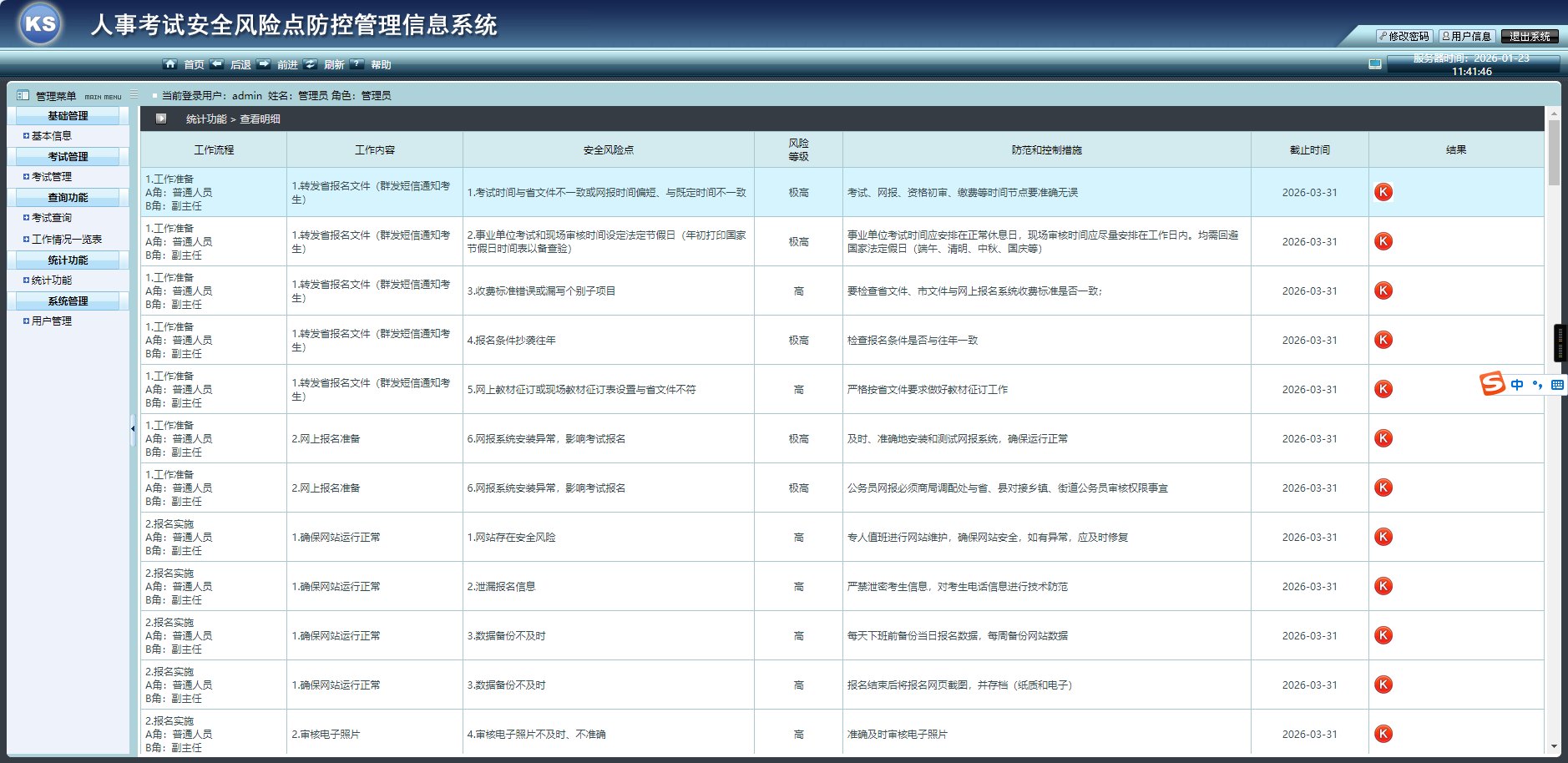Click the Back (后退) arrow icon
Viewport: 1568px width, 763px height.
pyautogui.click(x=217, y=63)
